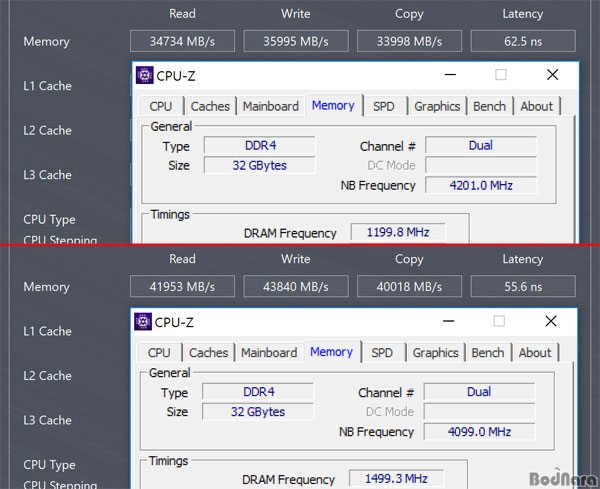Click L1 Cache label in lower benchmark panel
Viewport: 600px width, 489px height.
(x=47, y=331)
